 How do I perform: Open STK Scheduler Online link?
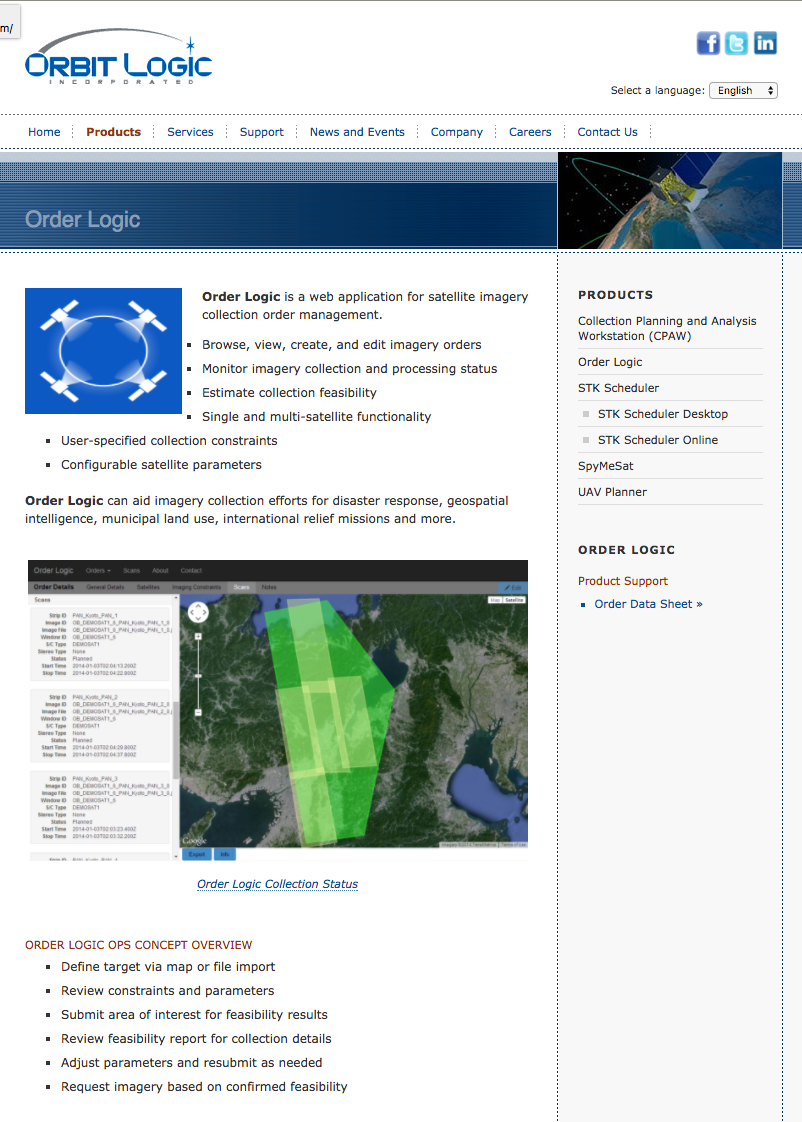(x=657, y=440)
